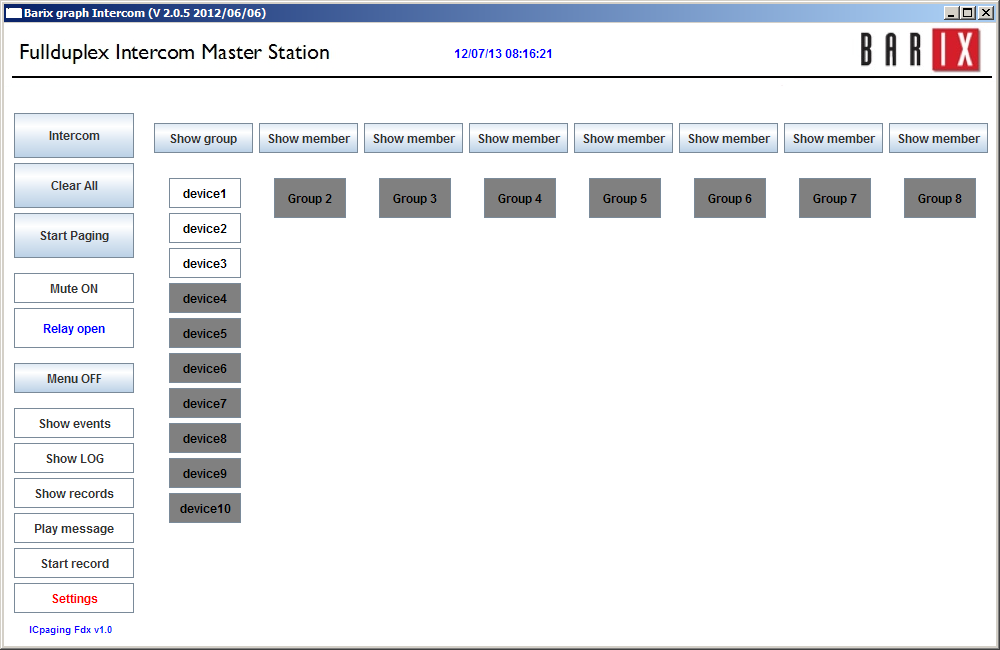The width and height of the screenshot is (1000, 650).
Task: Expand Show member above Group 8
Action: tap(938, 139)
